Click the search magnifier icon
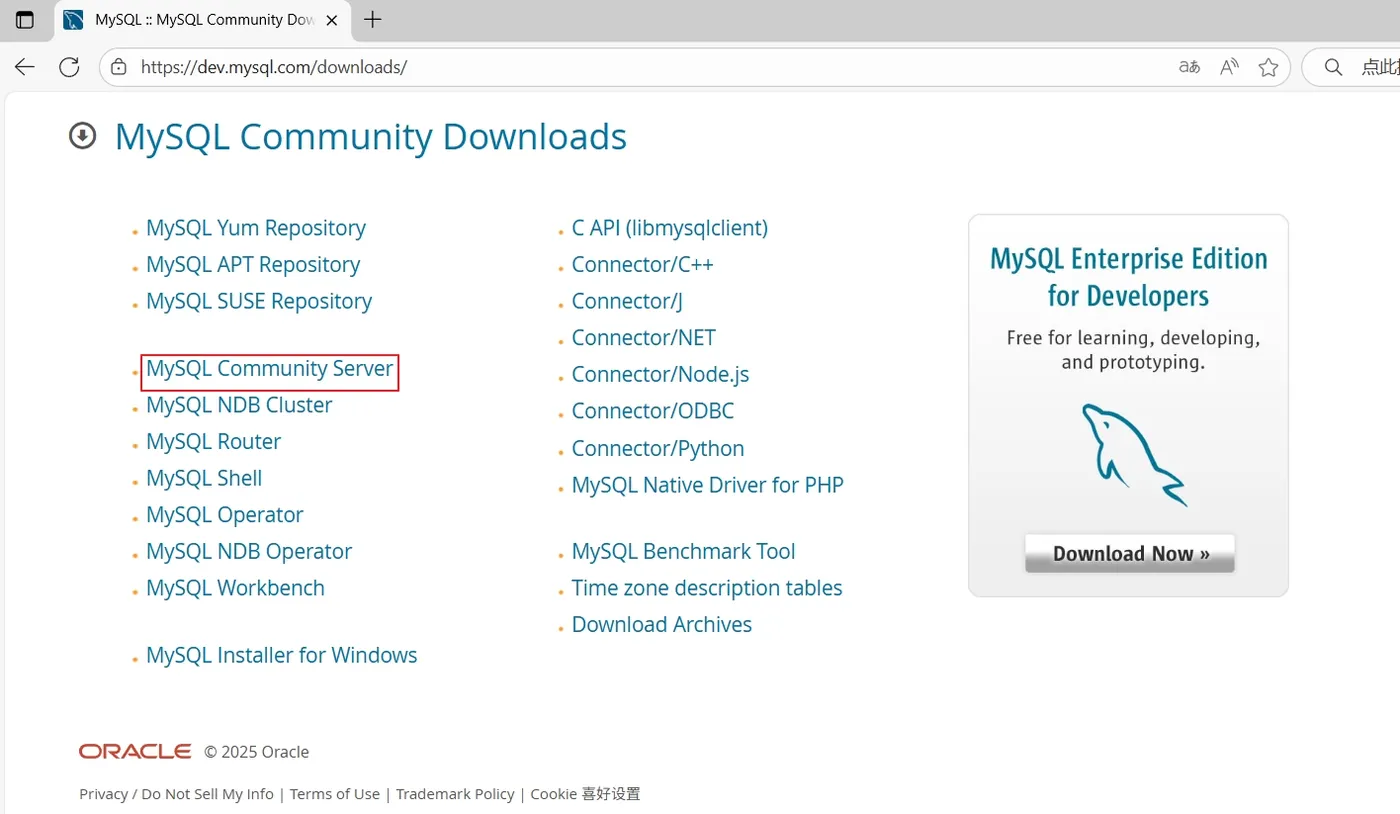Viewport: 1400px width, 814px height. point(1332,67)
